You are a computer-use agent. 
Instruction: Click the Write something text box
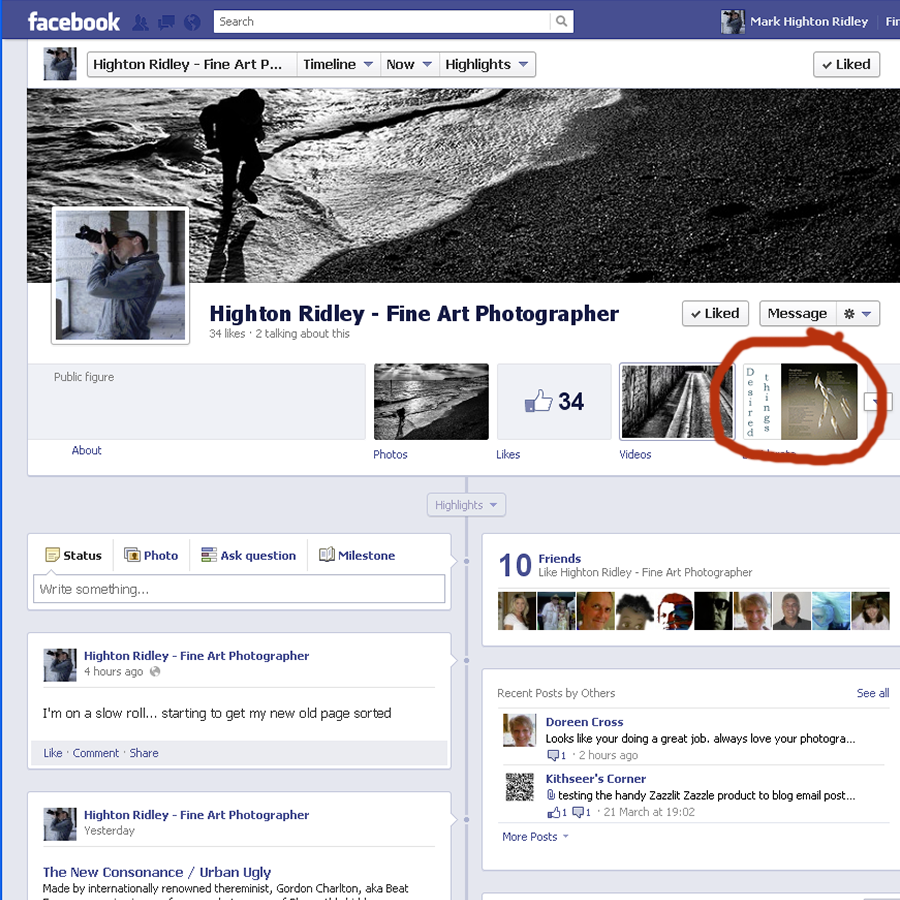tap(239, 589)
